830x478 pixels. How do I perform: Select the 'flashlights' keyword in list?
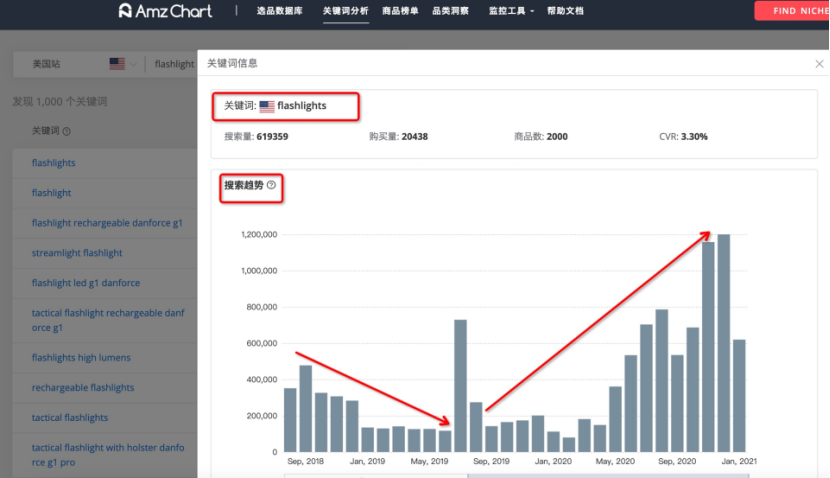[x=54, y=163]
